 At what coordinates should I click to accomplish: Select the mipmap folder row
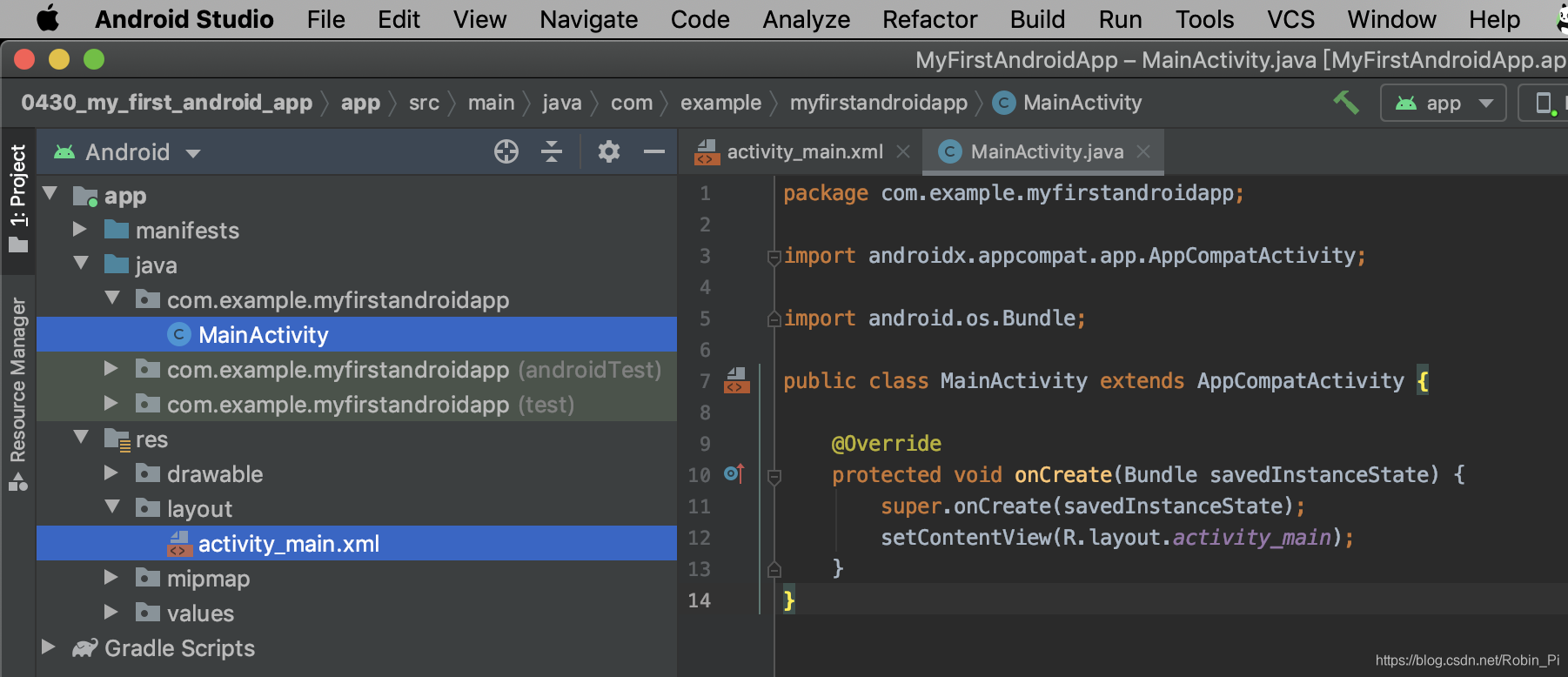[x=357, y=578]
